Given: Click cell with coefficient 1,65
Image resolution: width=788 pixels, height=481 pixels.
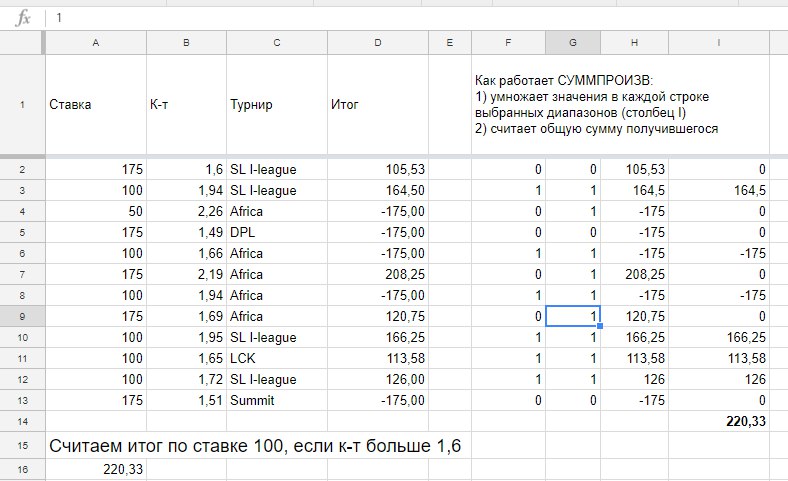Looking at the screenshot, I should [x=186, y=358].
